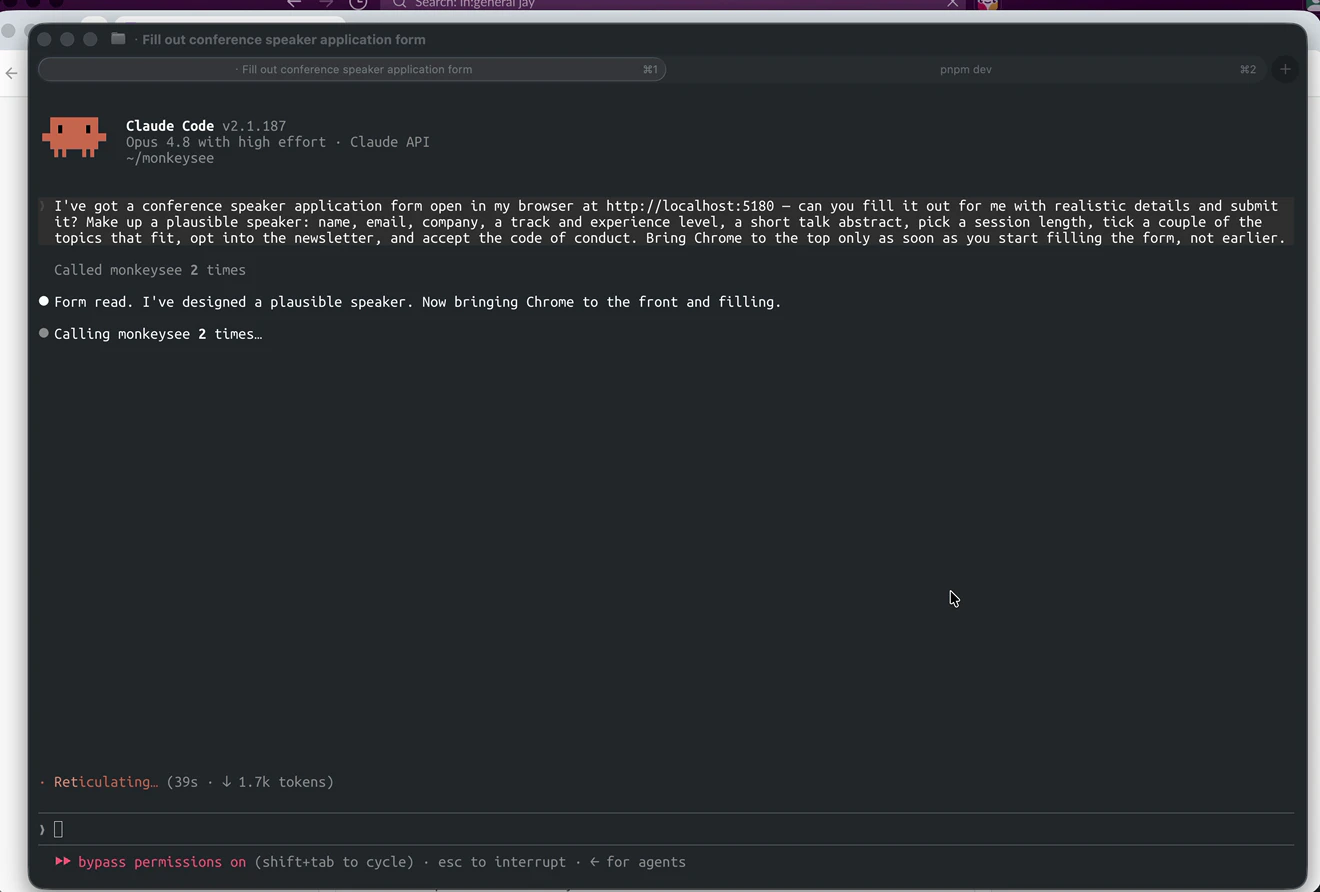1320x892 pixels.
Task: Click the "http://localhost:5180" URL in the prompt
Action: 690,206
